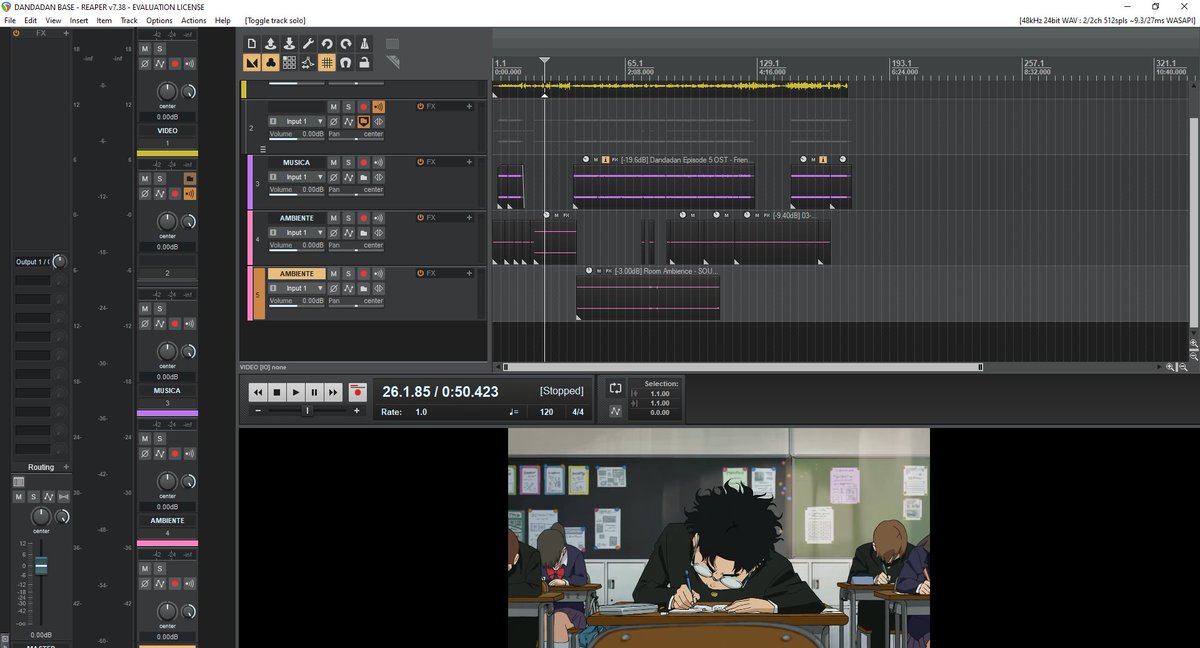Open Input 1 dropdown on MUSICA track

(297, 177)
